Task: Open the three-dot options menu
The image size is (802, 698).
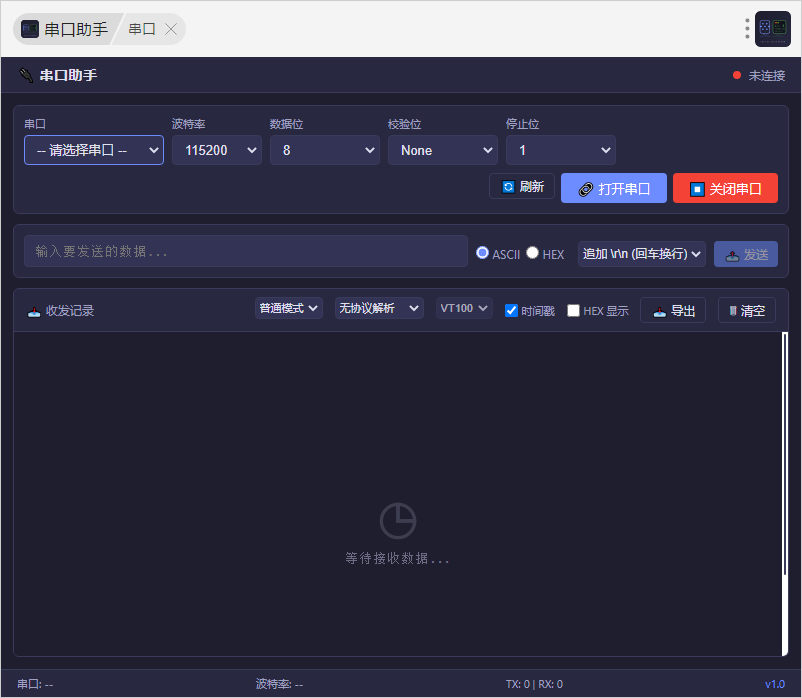Action: tap(747, 29)
